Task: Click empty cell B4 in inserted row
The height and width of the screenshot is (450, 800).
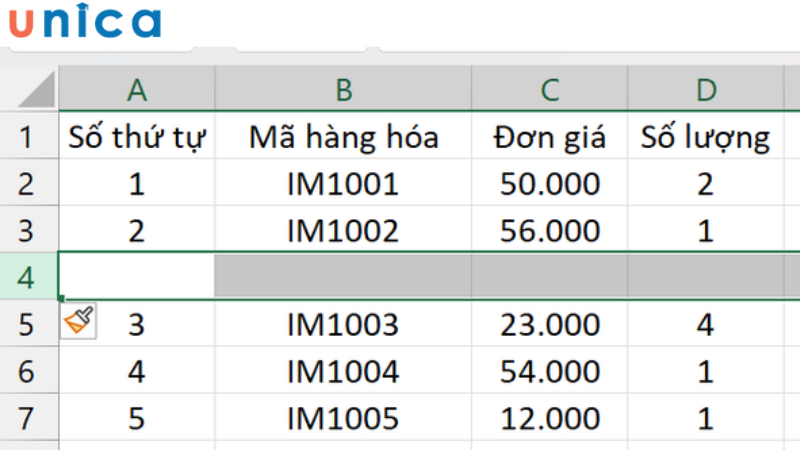Action: click(x=343, y=276)
